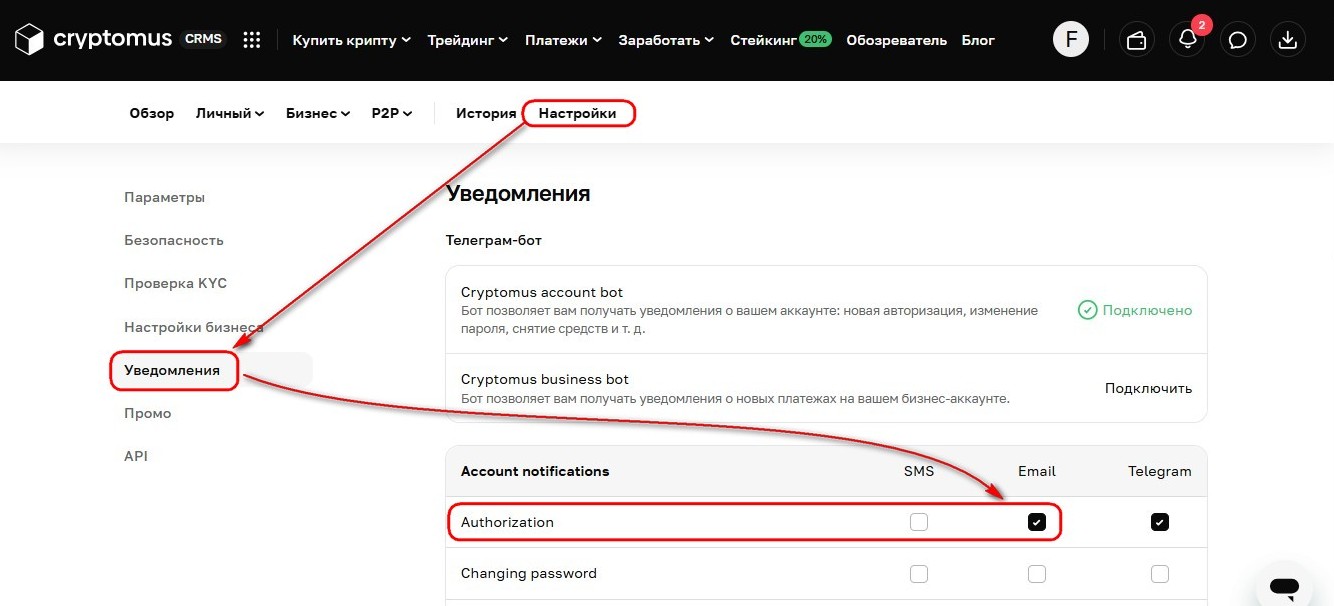Open the Блог link
Viewport: 1334px width, 606px height.
[x=978, y=40]
